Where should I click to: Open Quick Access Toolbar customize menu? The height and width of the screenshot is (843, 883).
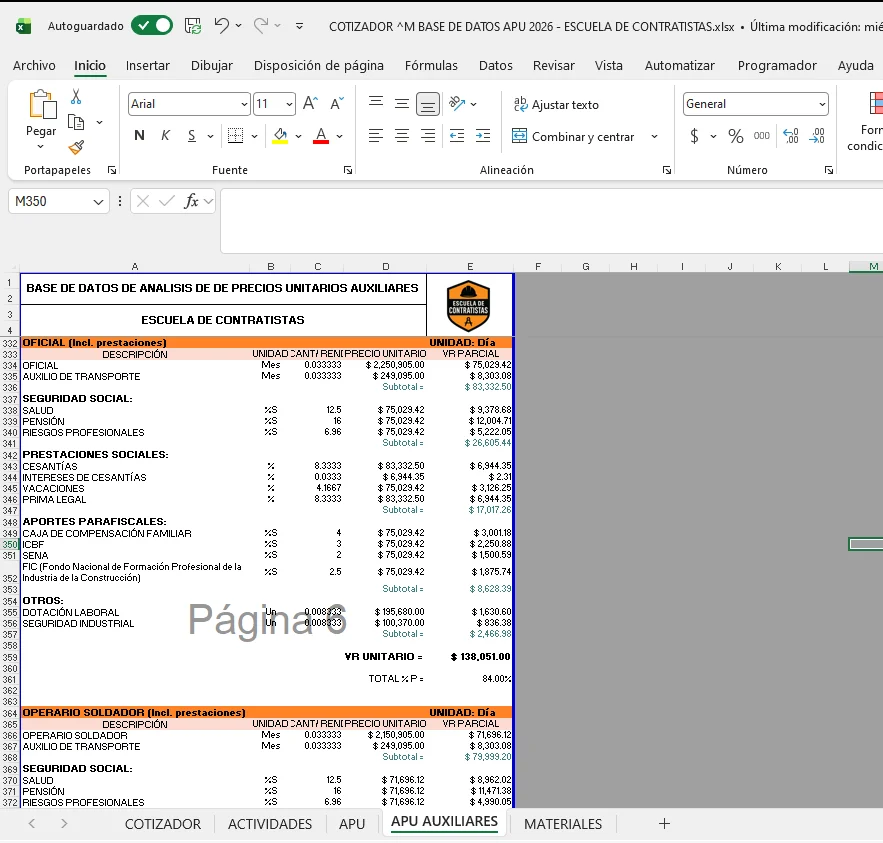(300, 26)
